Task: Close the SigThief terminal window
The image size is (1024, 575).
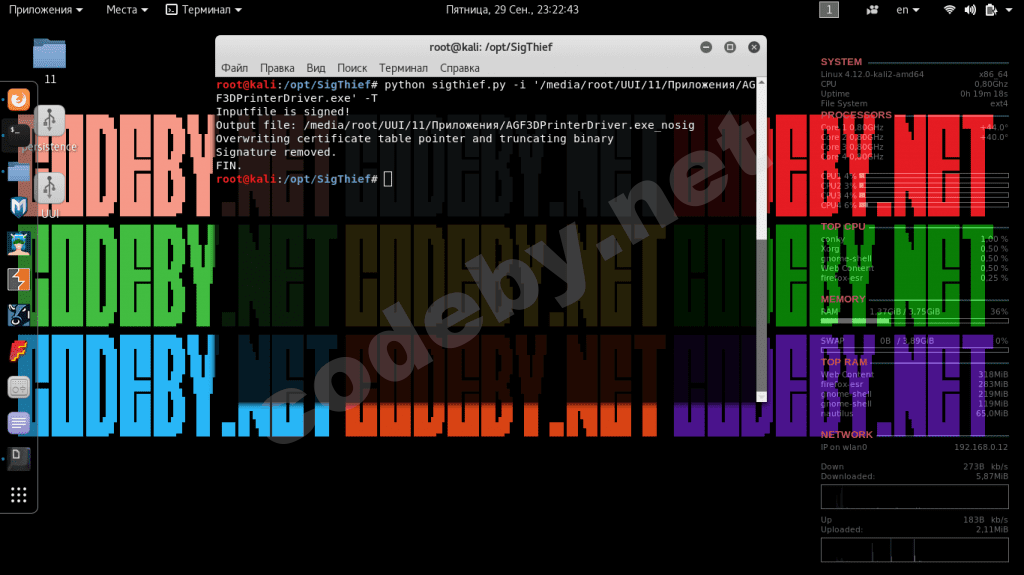Action: coord(754,47)
